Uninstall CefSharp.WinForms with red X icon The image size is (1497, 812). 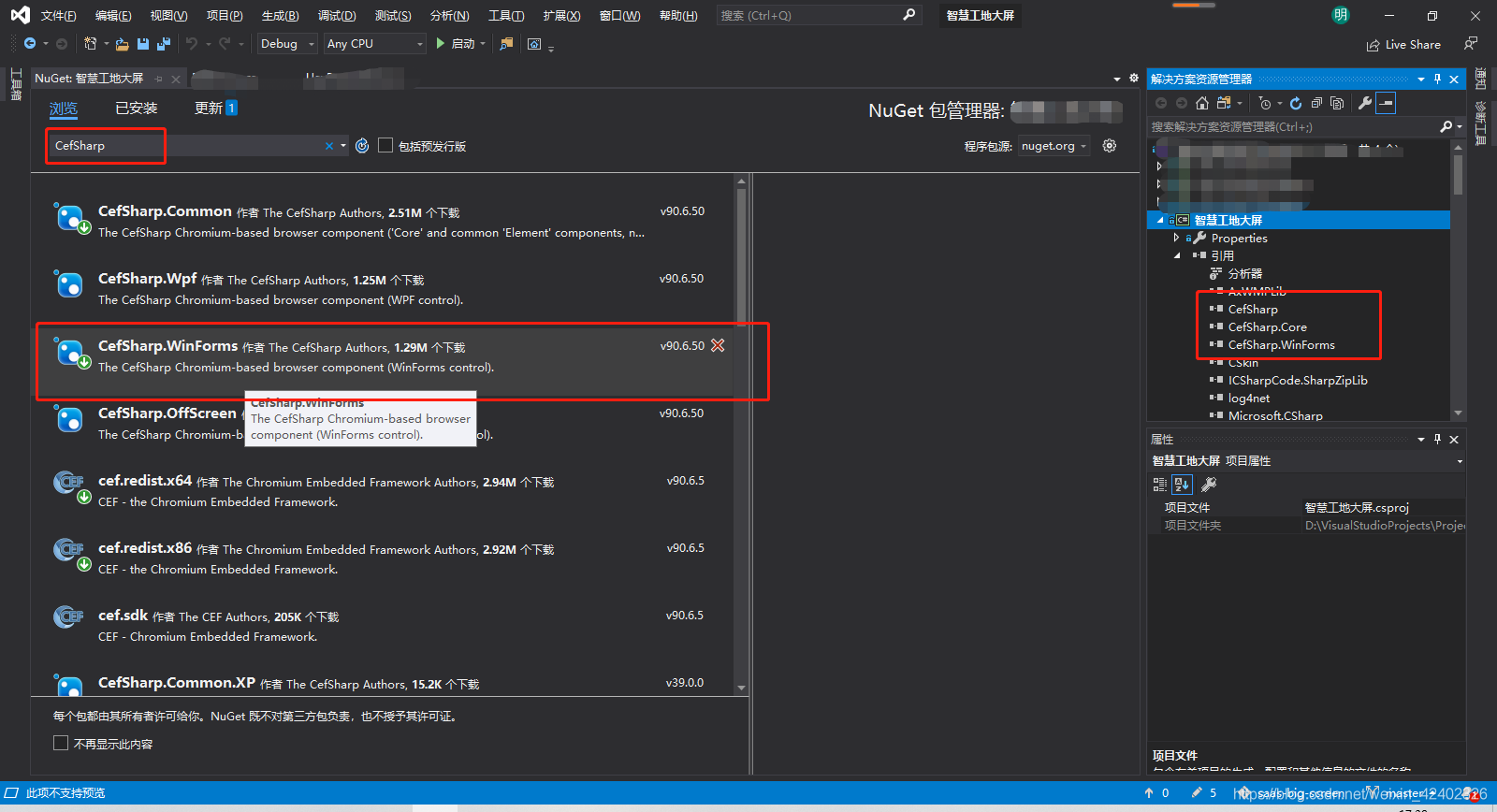pyautogui.click(x=718, y=346)
